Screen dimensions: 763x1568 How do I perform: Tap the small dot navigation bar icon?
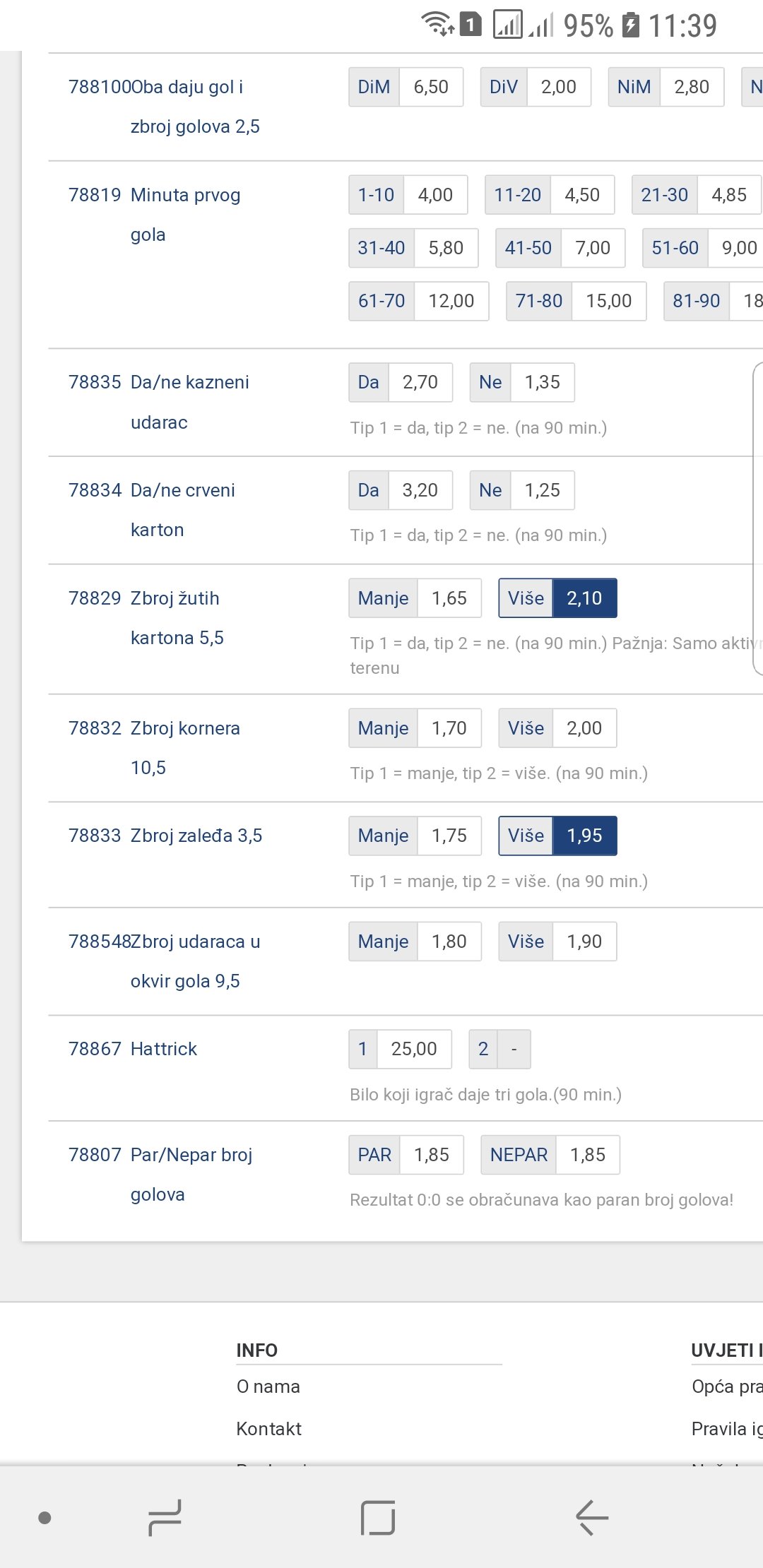tap(45, 1517)
